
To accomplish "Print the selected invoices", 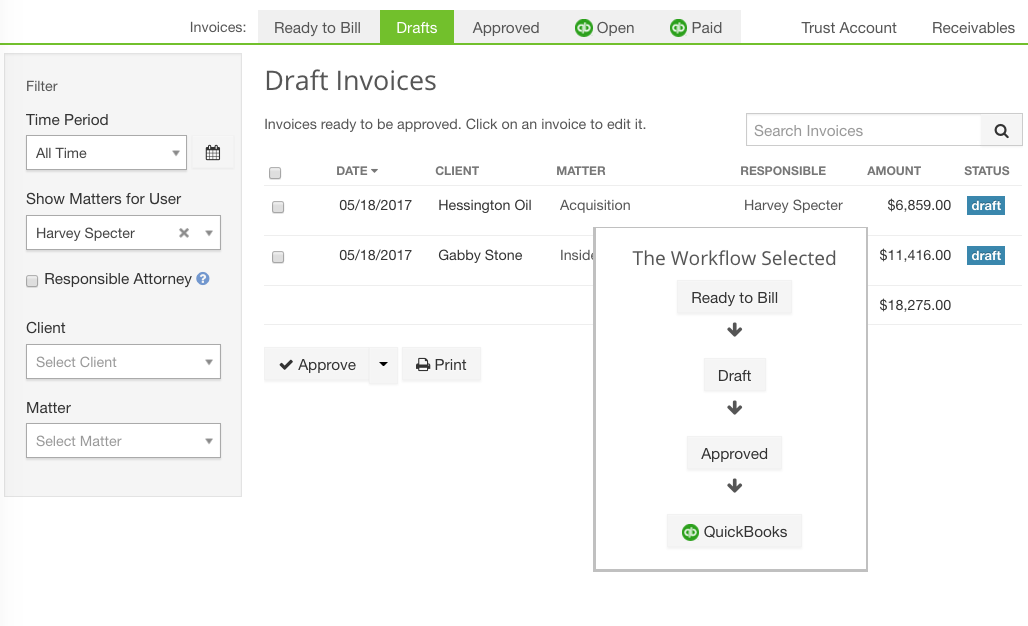I will (441, 365).
